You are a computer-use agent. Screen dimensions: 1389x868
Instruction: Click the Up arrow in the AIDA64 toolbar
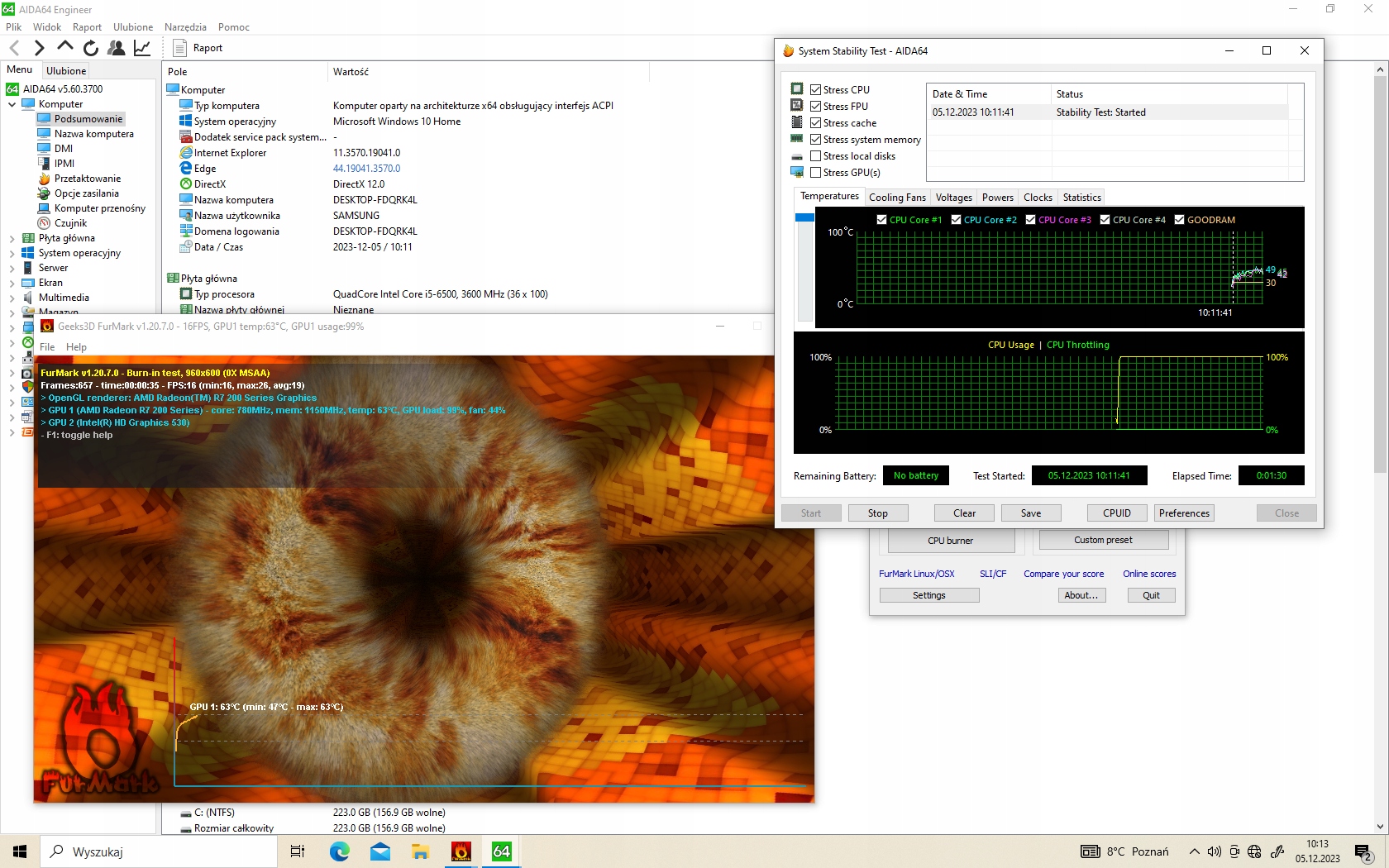point(65,47)
